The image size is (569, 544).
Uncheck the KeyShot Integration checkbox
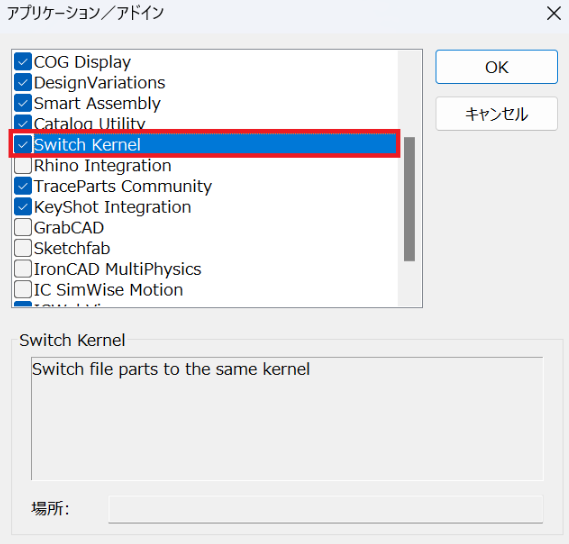pos(22,207)
